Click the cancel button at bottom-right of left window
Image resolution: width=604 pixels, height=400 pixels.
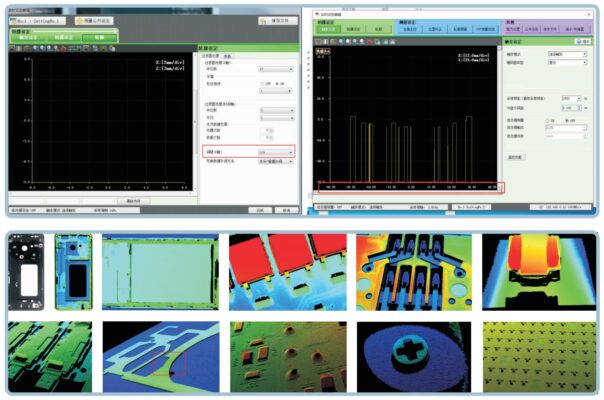pyautogui.click(x=286, y=210)
